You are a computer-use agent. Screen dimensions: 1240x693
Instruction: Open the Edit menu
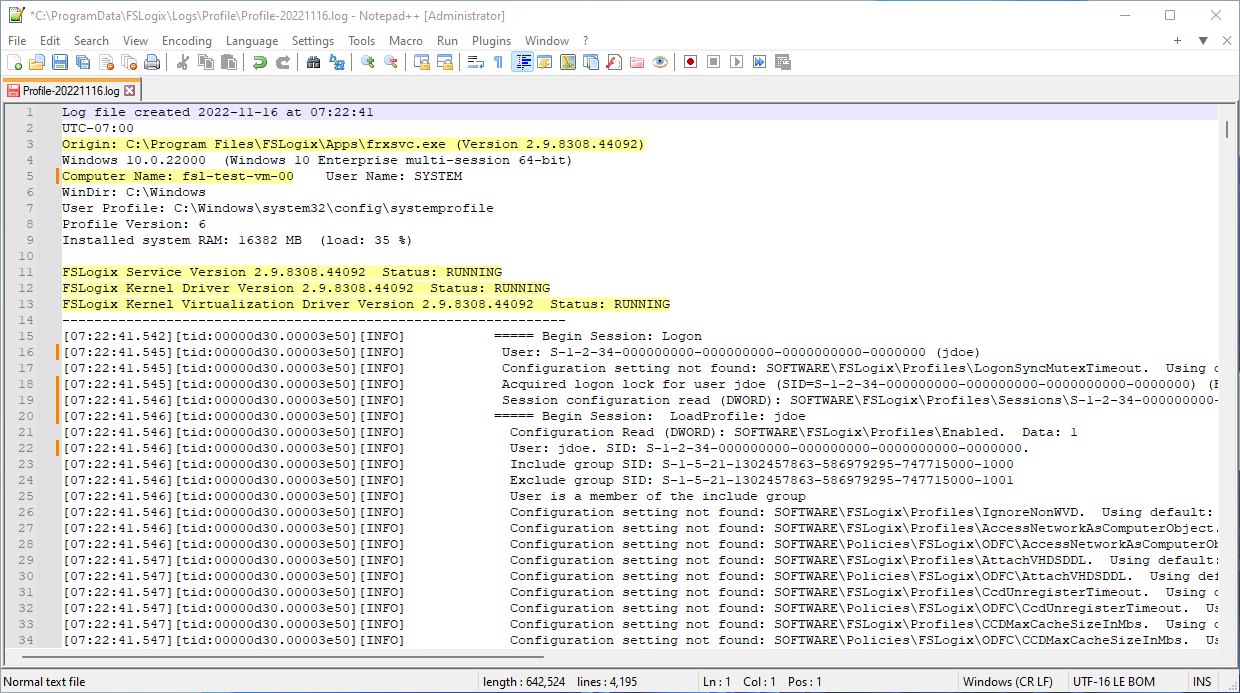tap(50, 41)
